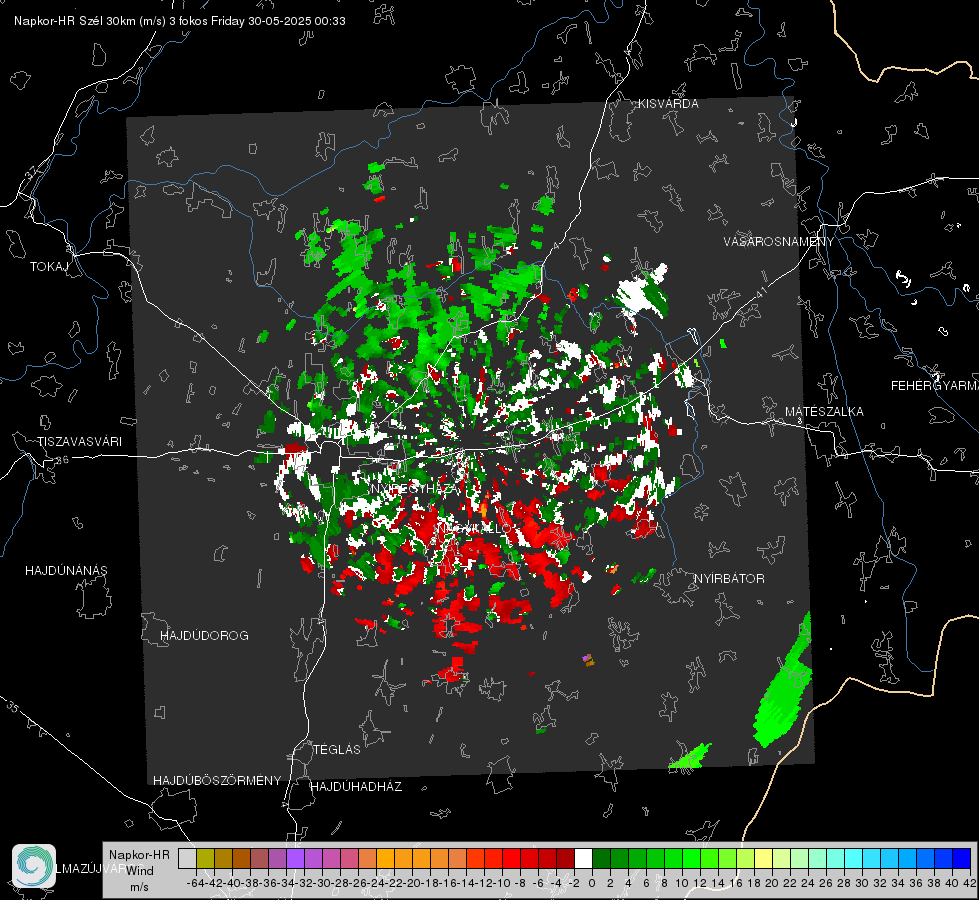Select the HAJDÚNÁNÁS city label

66,571
